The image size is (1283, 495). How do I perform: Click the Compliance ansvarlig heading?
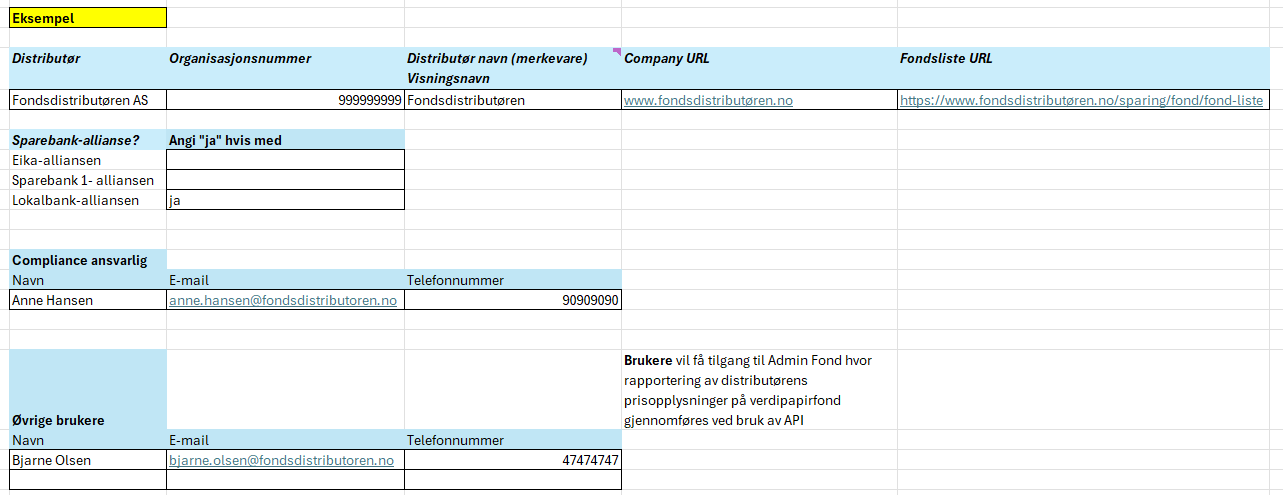click(x=88, y=260)
